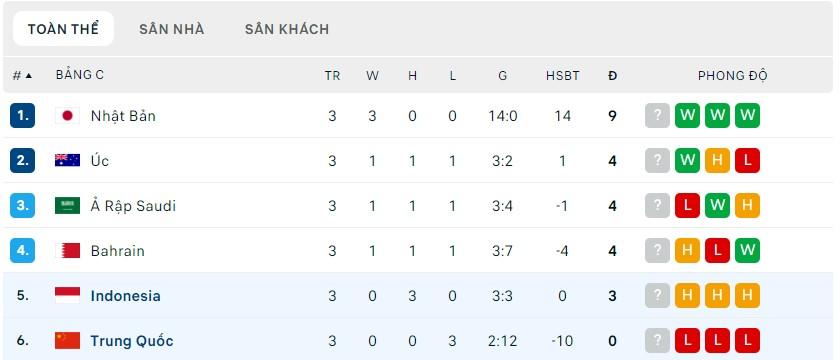Click the Bahrain flag icon
Screen dimensions: 840x360
click(x=68, y=250)
